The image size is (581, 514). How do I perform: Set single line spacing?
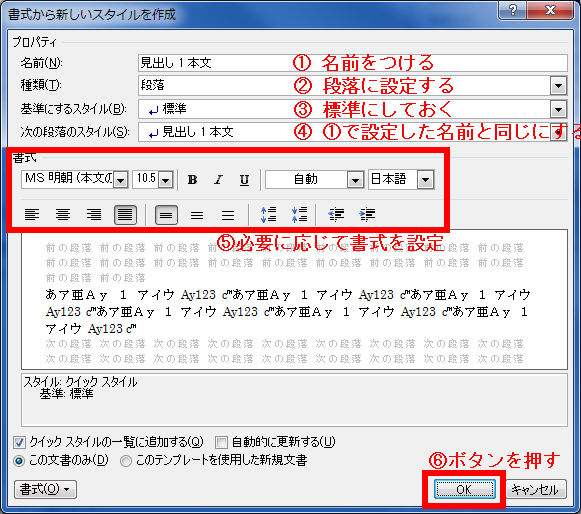tap(166, 215)
